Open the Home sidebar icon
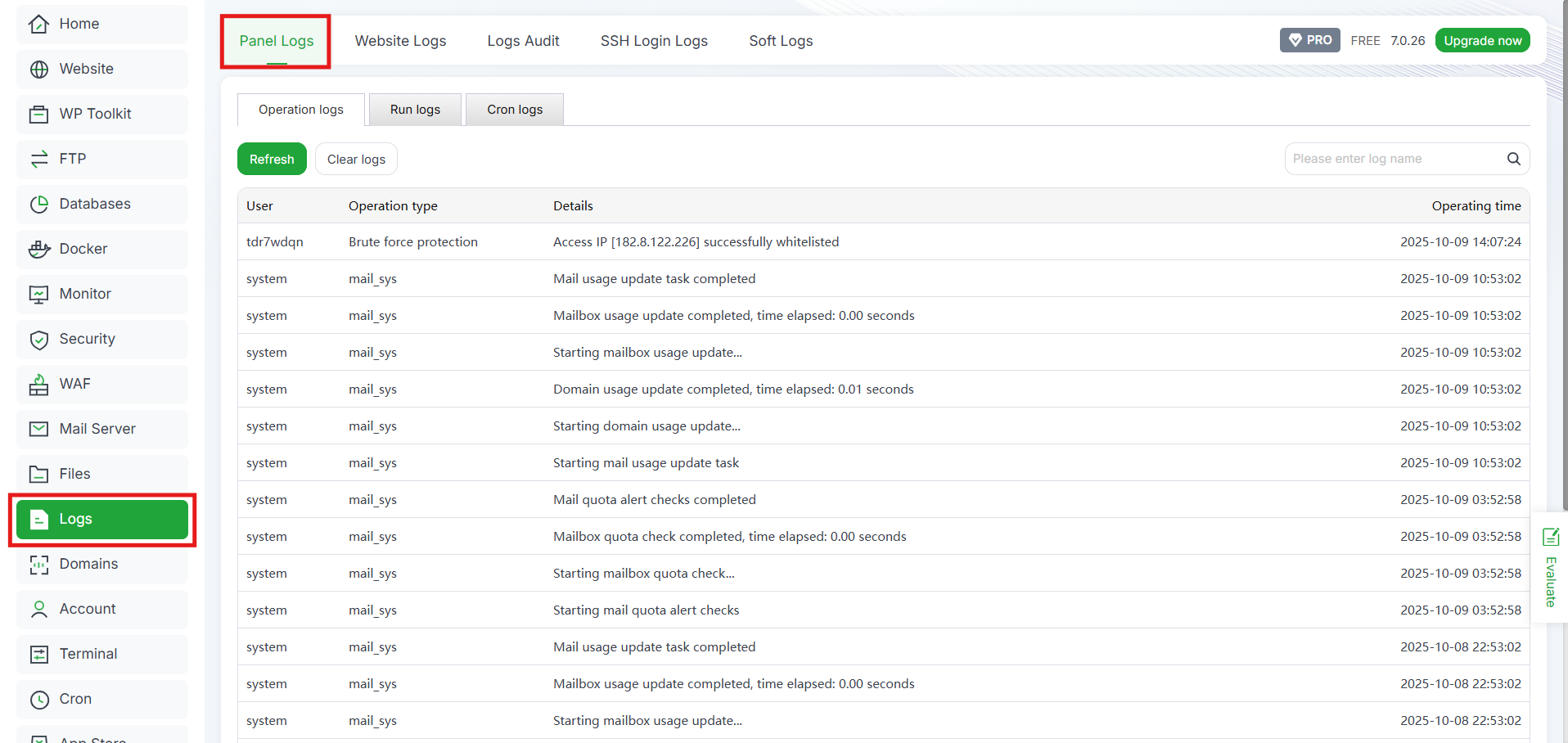The height and width of the screenshot is (743, 1568). [38, 25]
